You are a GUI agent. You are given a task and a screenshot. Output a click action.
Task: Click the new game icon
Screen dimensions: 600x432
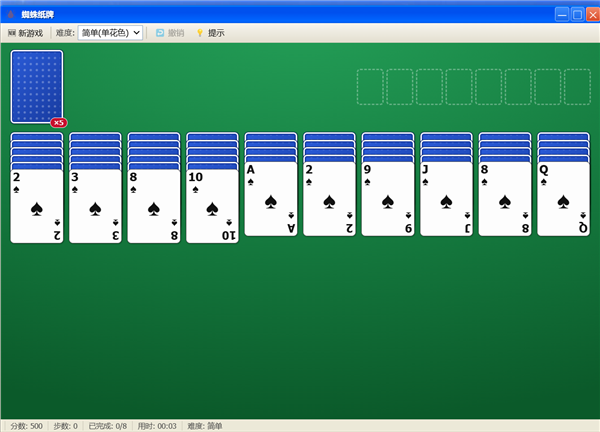coord(12,33)
